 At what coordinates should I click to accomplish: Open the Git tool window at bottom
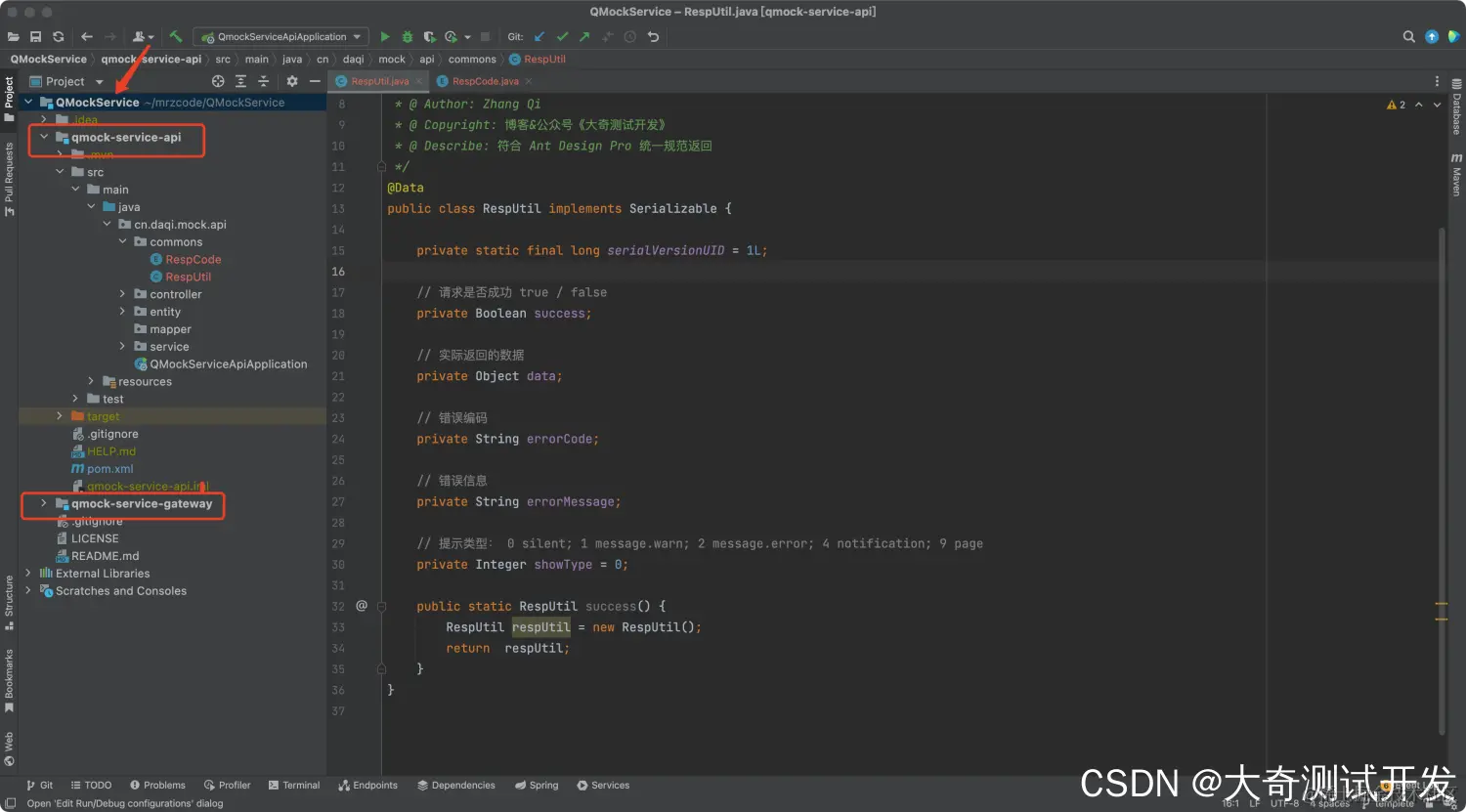coord(40,785)
